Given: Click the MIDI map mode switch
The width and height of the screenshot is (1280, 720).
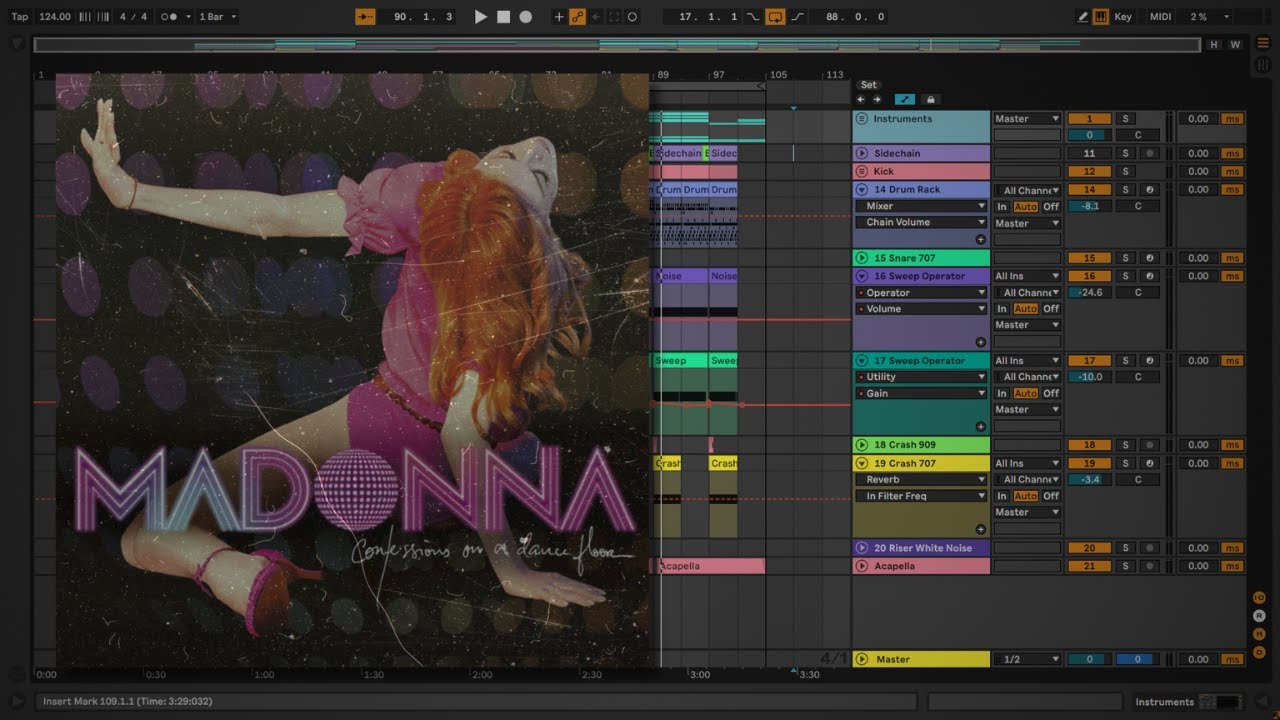Looking at the screenshot, I should click(x=1160, y=17).
